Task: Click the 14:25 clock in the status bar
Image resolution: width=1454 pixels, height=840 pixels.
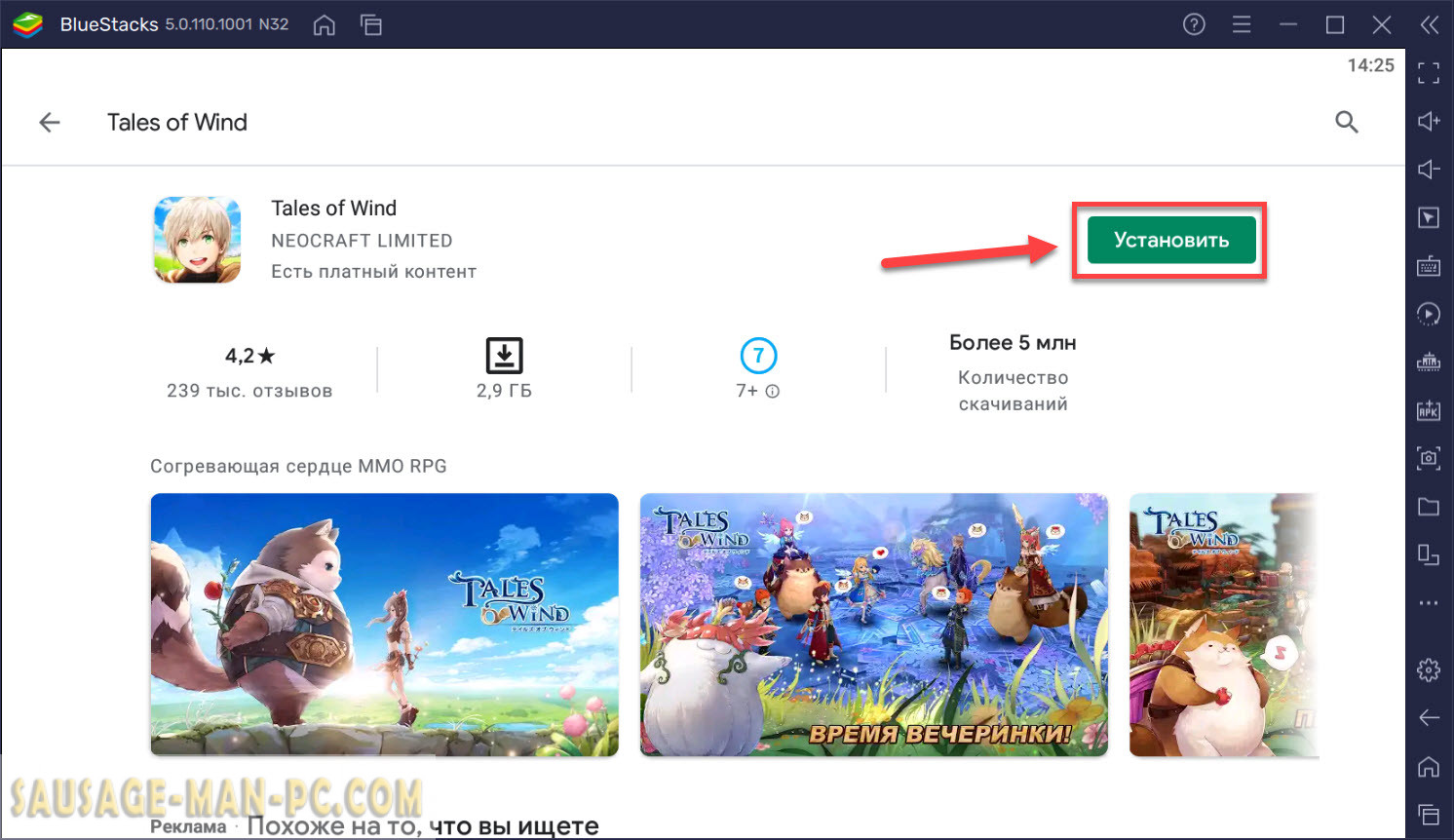Action: click(1370, 65)
